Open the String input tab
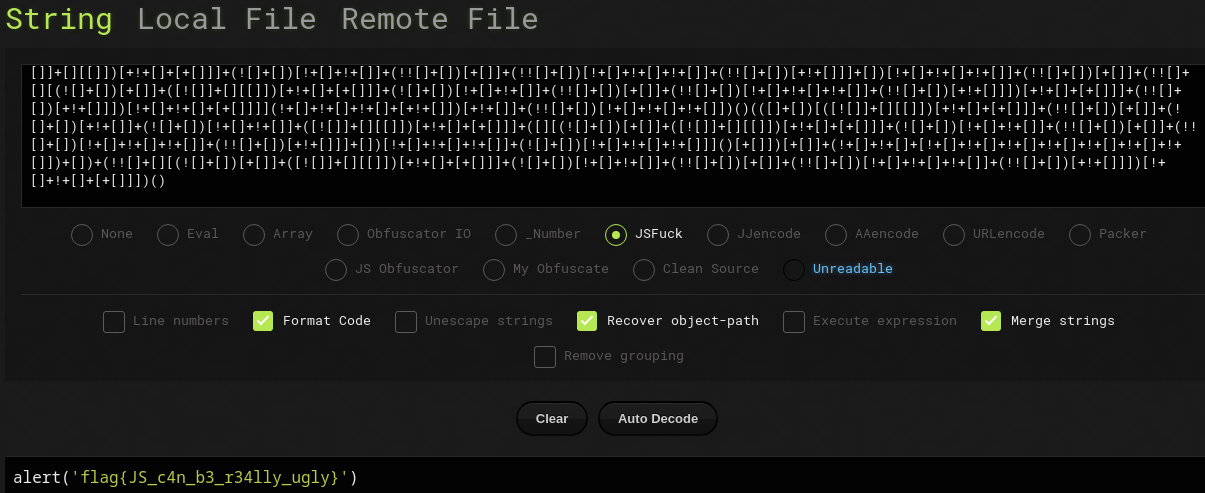The height and width of the screenshot is (493, 1205). click(59, 19)
